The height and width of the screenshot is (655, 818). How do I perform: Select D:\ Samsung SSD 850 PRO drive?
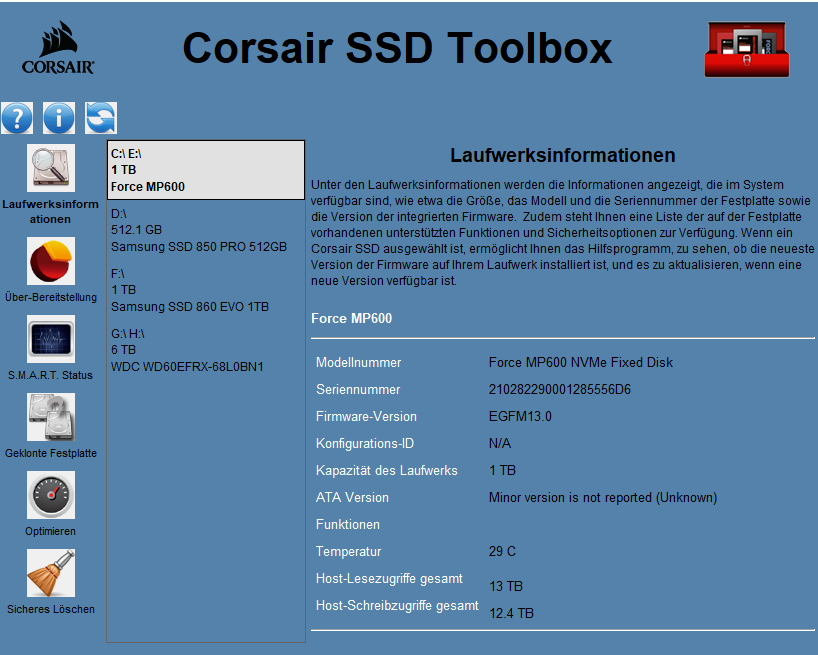(x=206, y=230)
